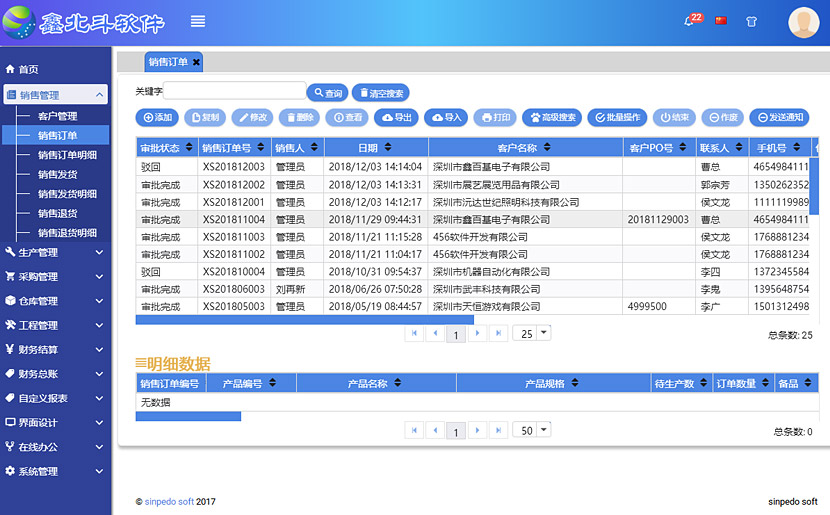
Task: Sort by the 日期 column header
Action: pyautogui.click(x=375, y=148)
